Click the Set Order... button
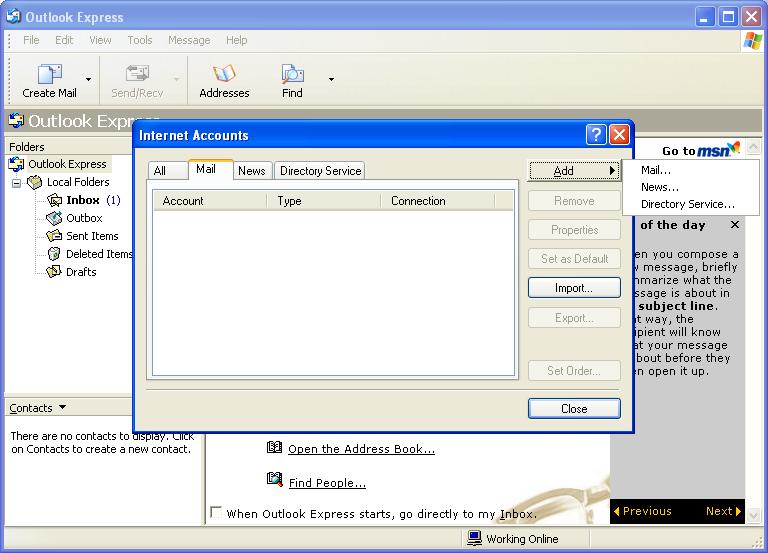The image size is (768, 553). coord(574,371)
